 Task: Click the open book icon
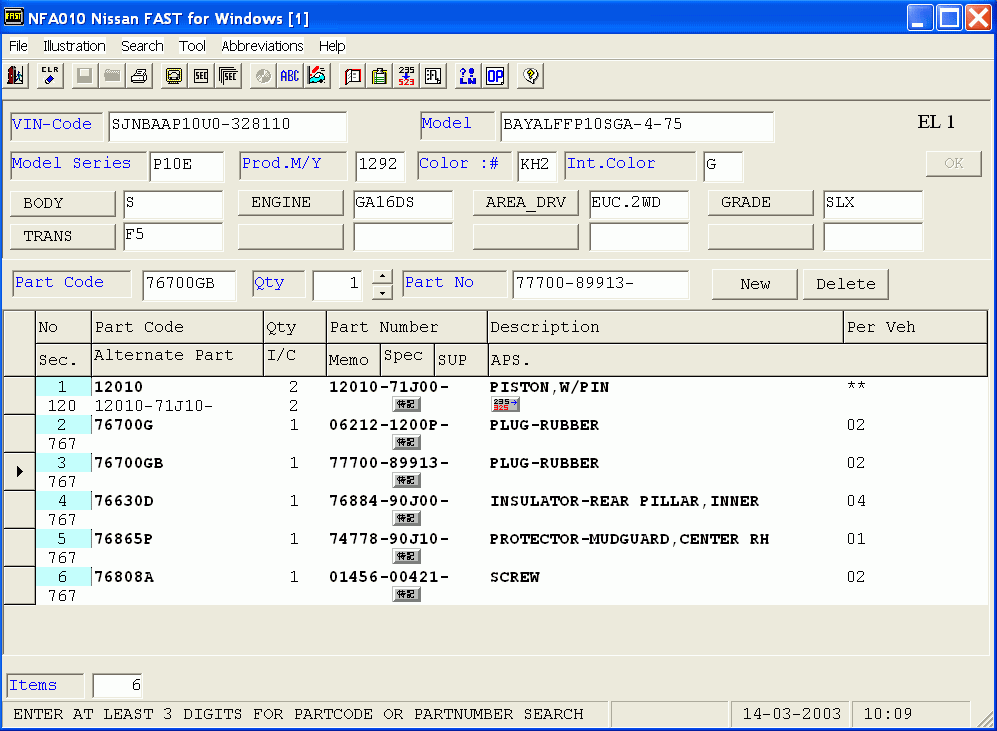pyautogui.click(x=352, y=76)
